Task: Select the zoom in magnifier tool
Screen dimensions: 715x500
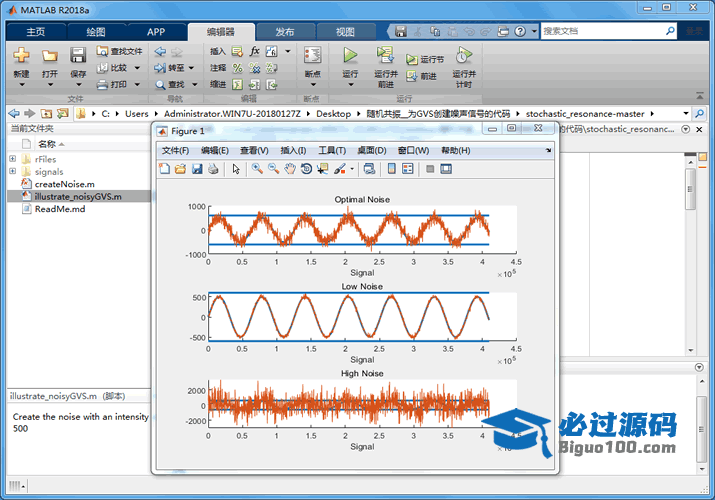Action: point(257,169)
